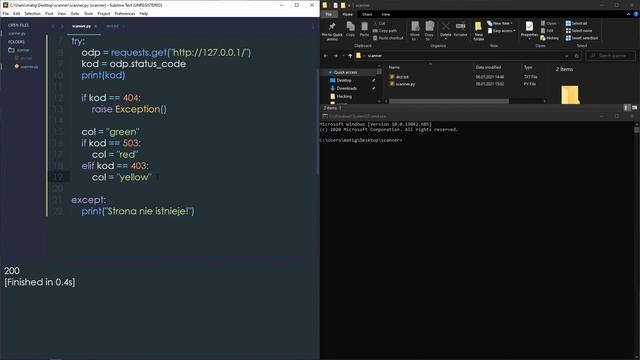Click Paste shortcut in Explorer ribbon
Viewport: 640px width, 360px height.
pos(388,38)
